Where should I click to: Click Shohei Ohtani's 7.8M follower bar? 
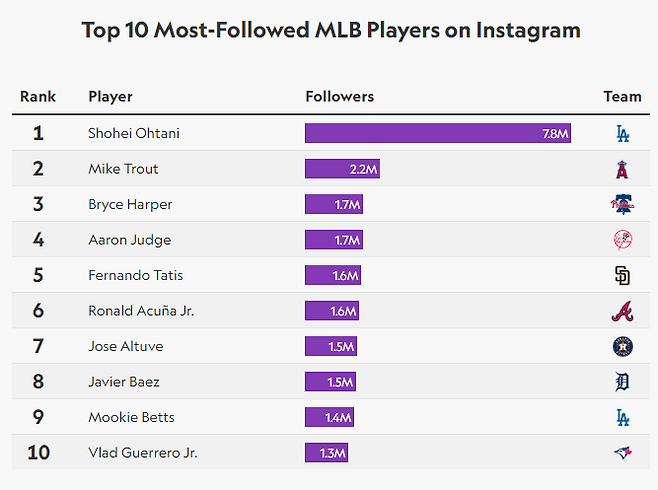[437, 133]
